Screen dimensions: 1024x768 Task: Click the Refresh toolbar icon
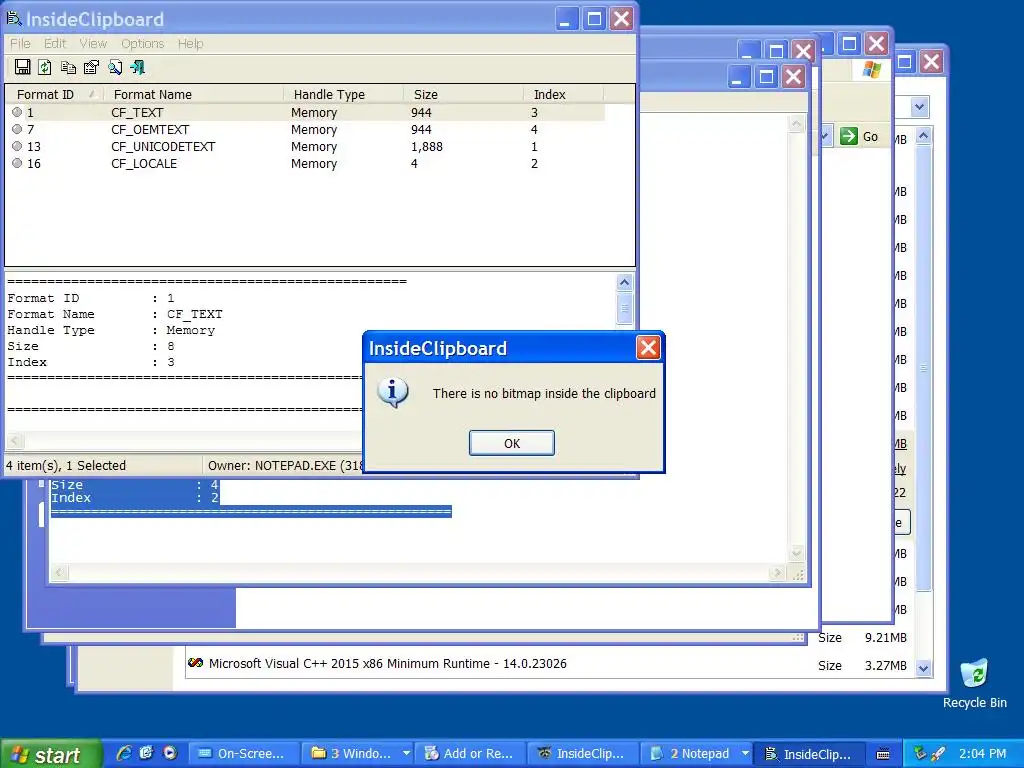coord(45,67)
